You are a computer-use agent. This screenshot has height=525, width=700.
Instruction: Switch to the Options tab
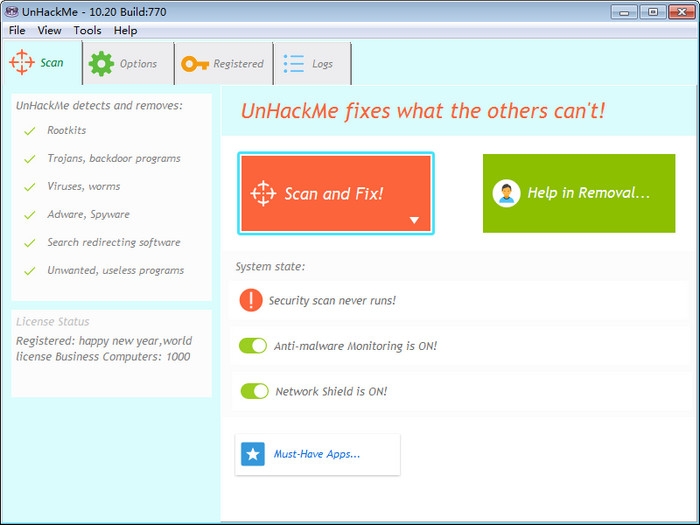point(129,64)
